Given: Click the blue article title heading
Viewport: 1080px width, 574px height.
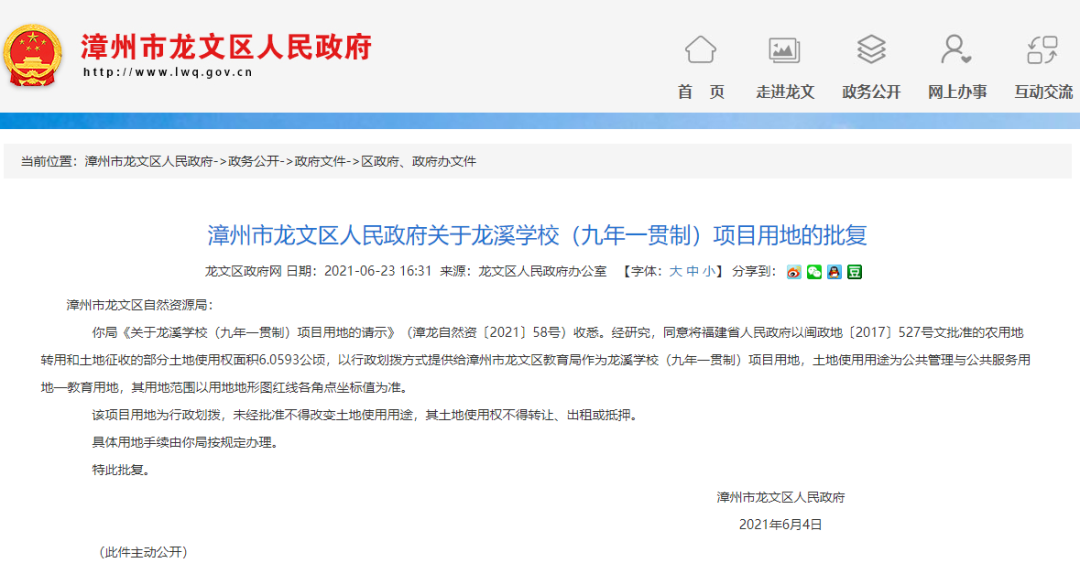Looking at the screenshot, I should (537, 235).
